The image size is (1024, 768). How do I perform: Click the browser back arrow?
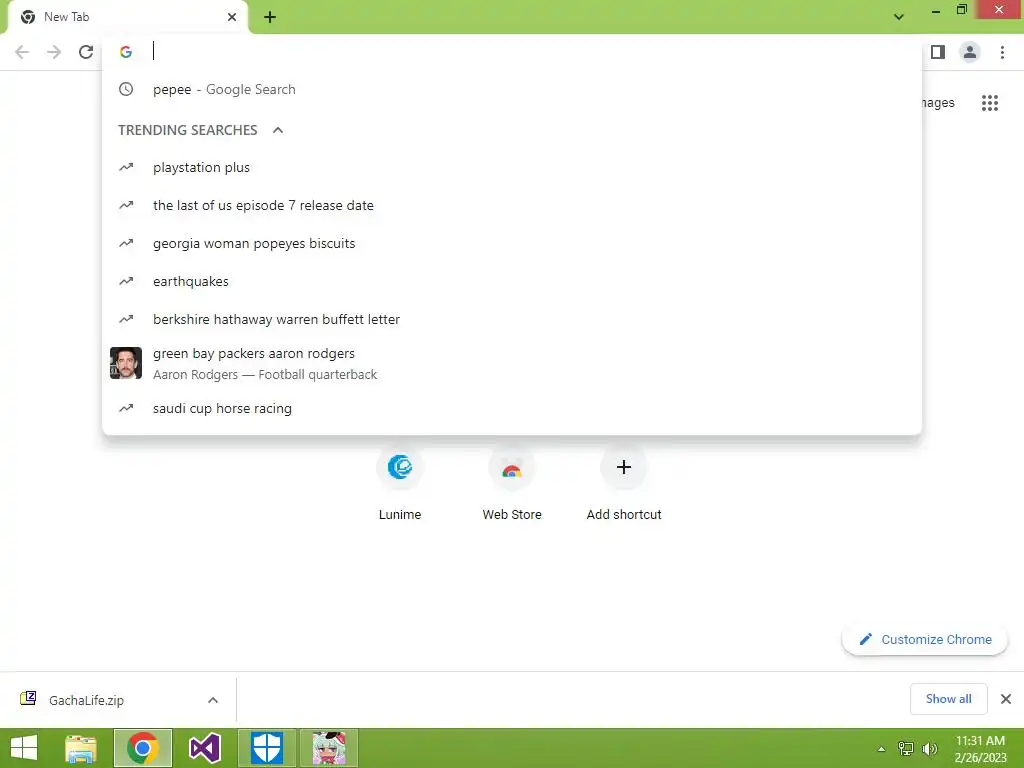pyautogui.click(x=22, y=52)
